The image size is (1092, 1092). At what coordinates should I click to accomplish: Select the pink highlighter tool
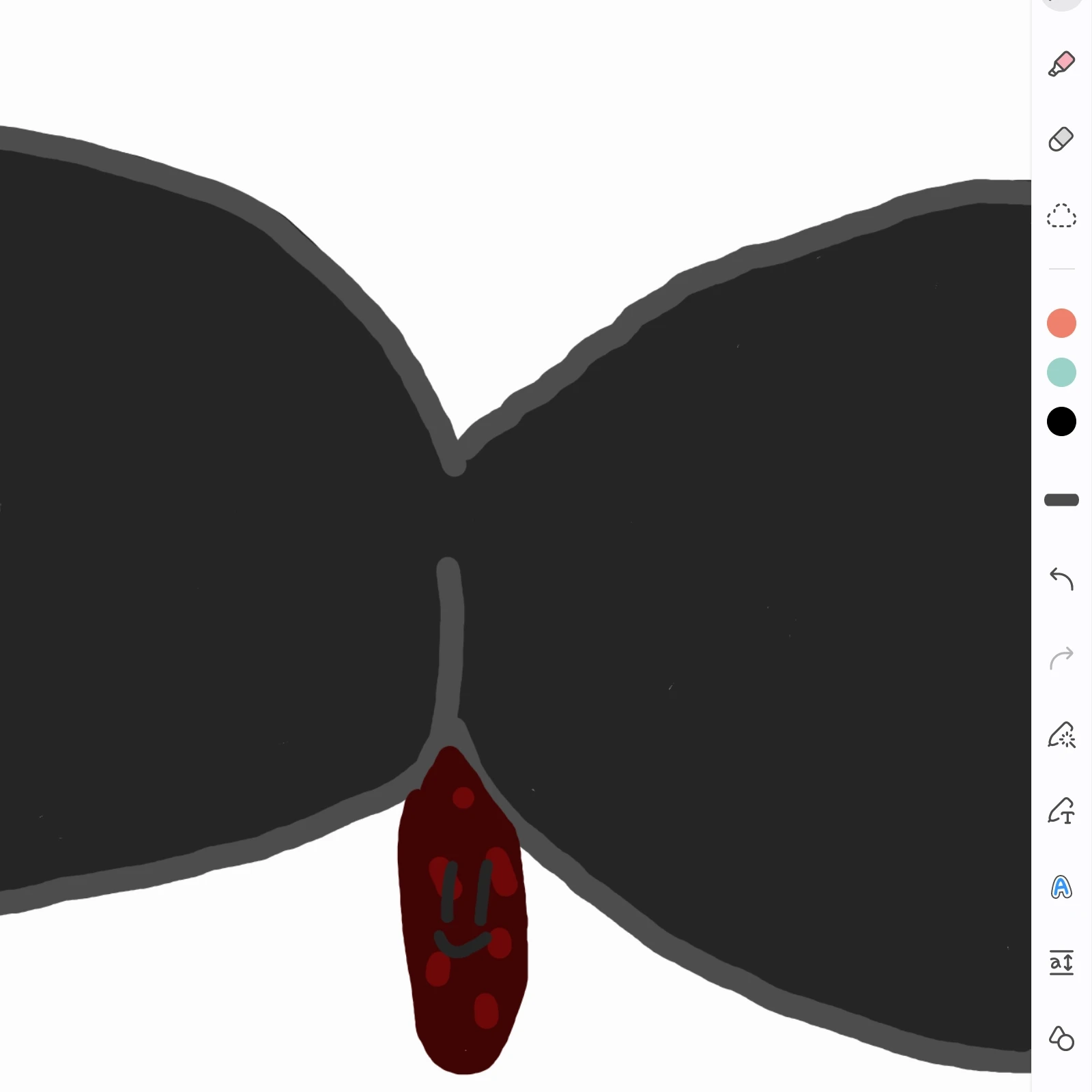point(1061,63)
